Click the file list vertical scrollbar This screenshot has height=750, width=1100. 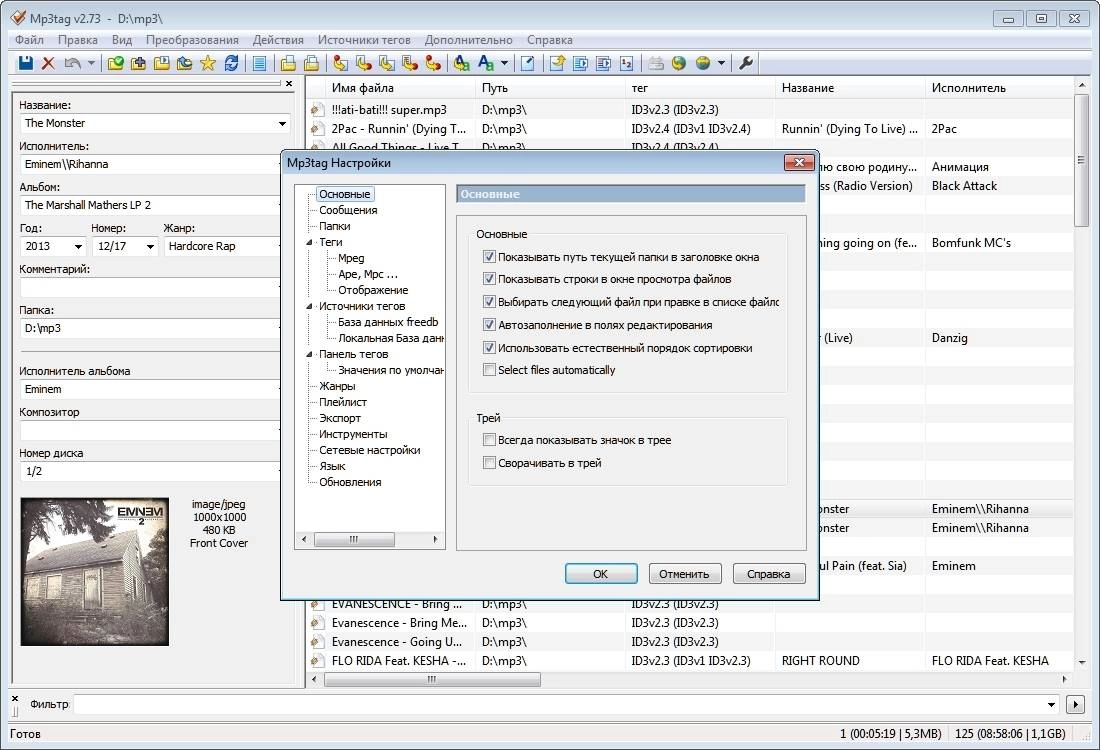[x=1081, y=161]
